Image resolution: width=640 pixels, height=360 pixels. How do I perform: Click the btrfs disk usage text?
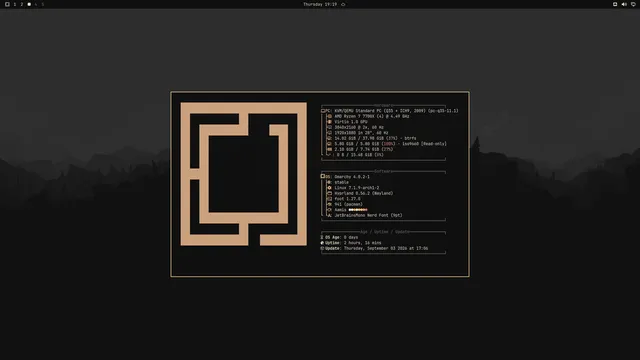[x=376, y=138]
